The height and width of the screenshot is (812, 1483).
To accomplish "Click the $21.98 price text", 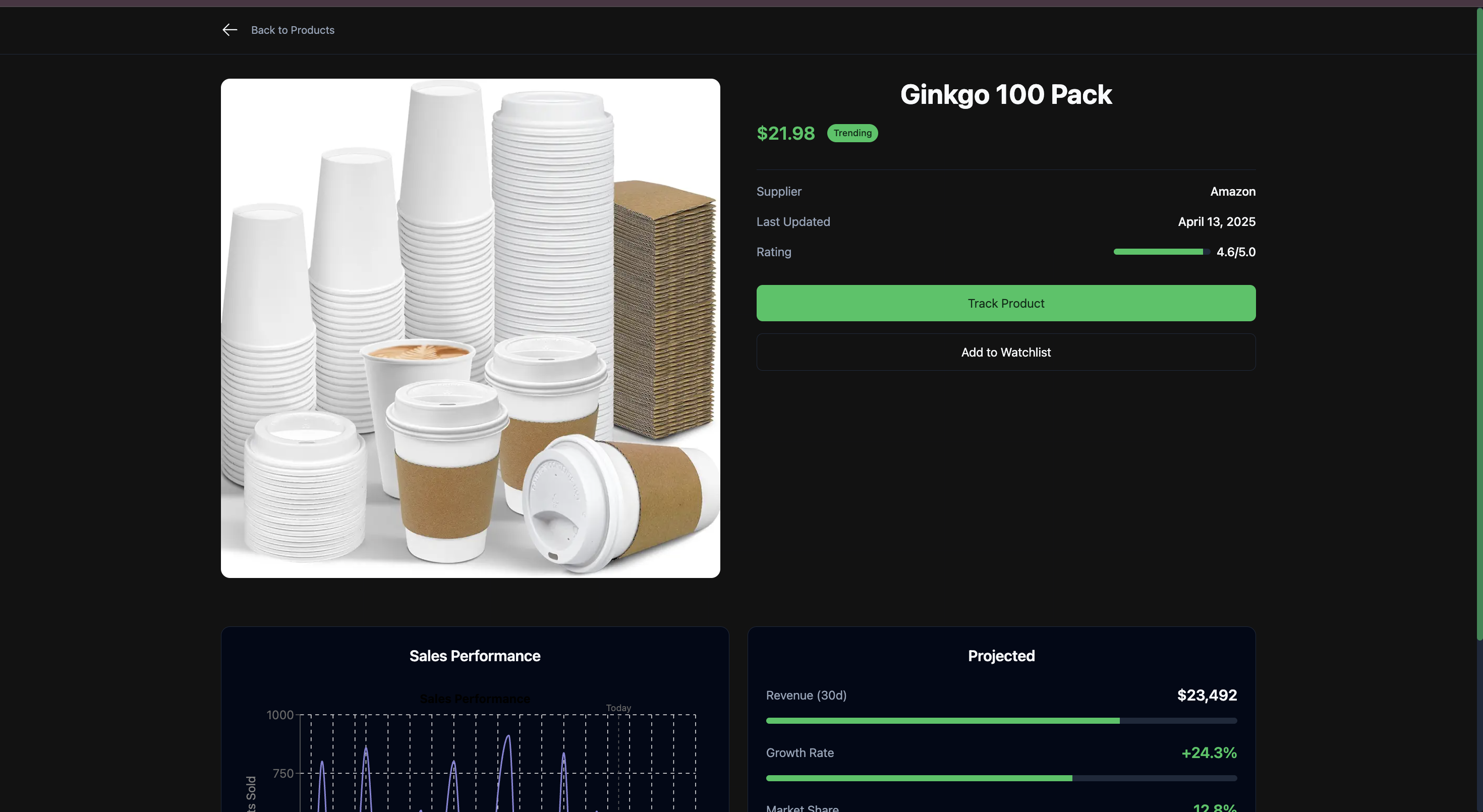I will point(785,134).
